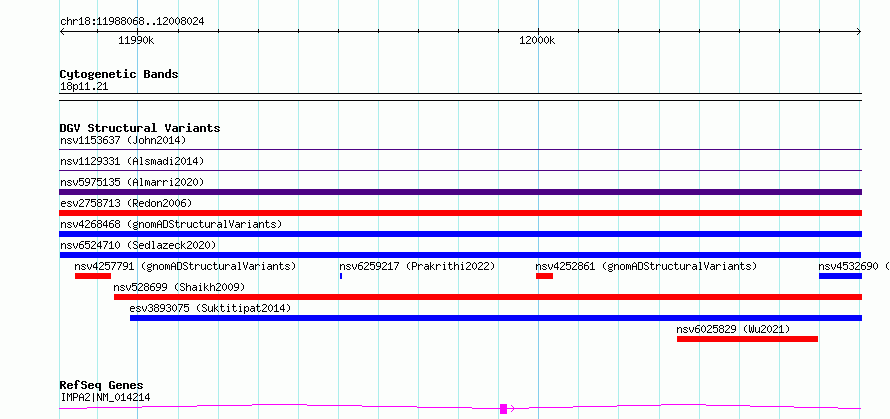Click the purple nsv5975135 variant bar
This screenshot has width=890, height=419.
[461, 192]
